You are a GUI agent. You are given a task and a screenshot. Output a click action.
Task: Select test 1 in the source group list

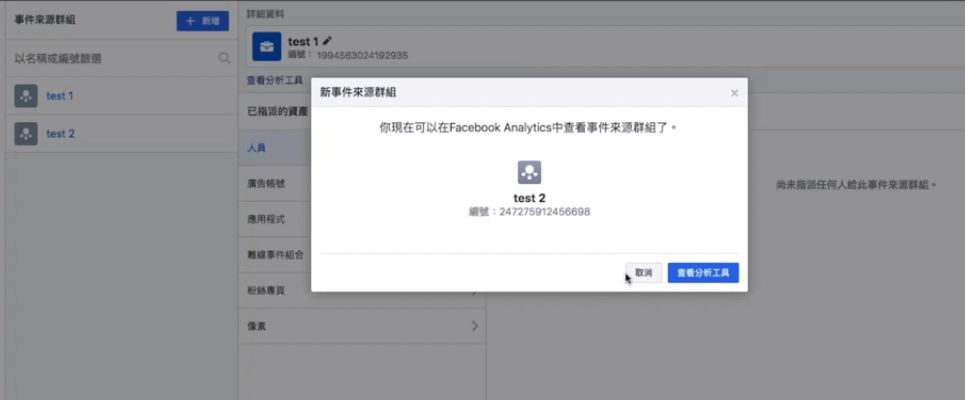(60, 96)
